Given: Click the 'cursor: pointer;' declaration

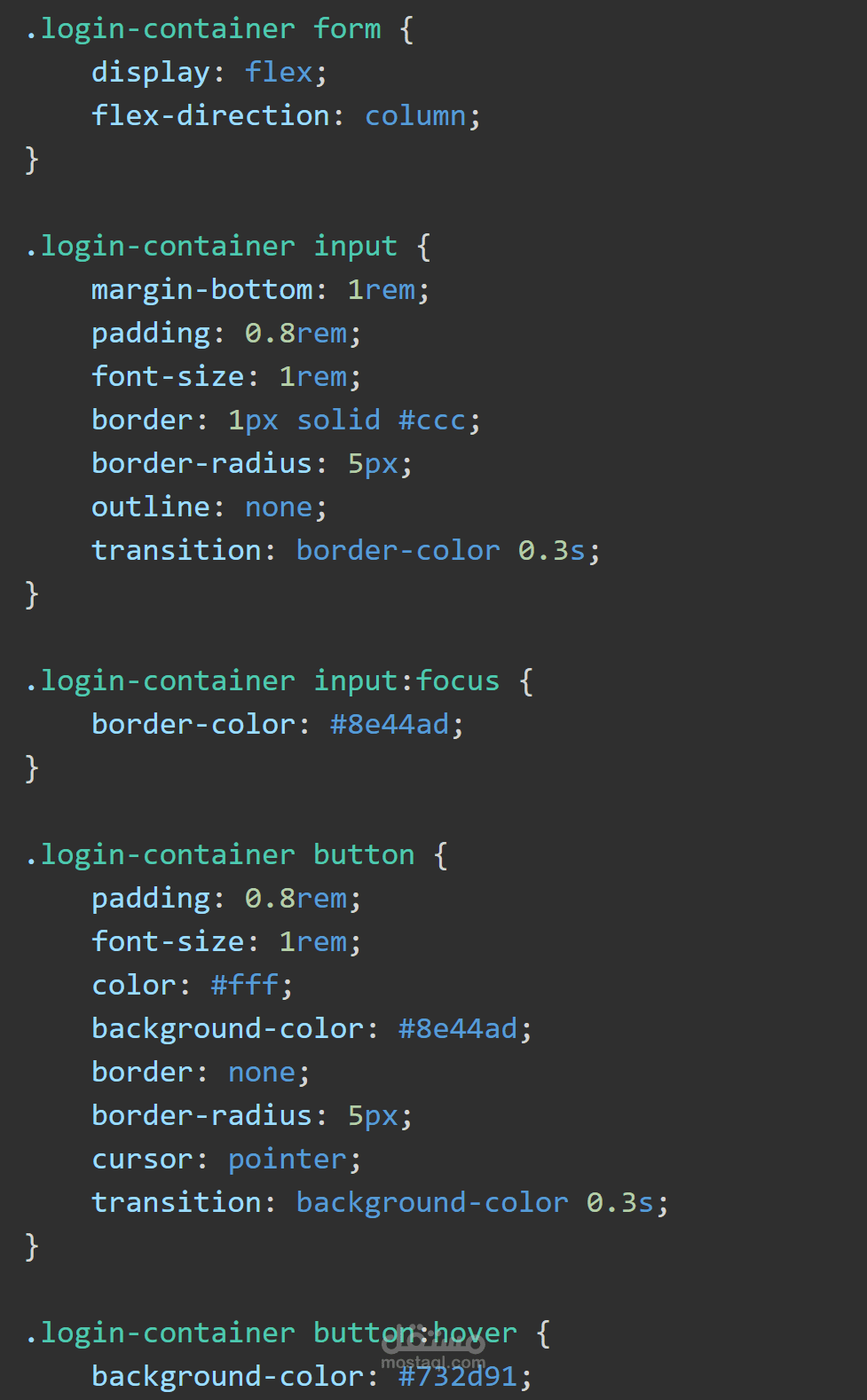Looking at the screenshot, I should coord(226,1160).
